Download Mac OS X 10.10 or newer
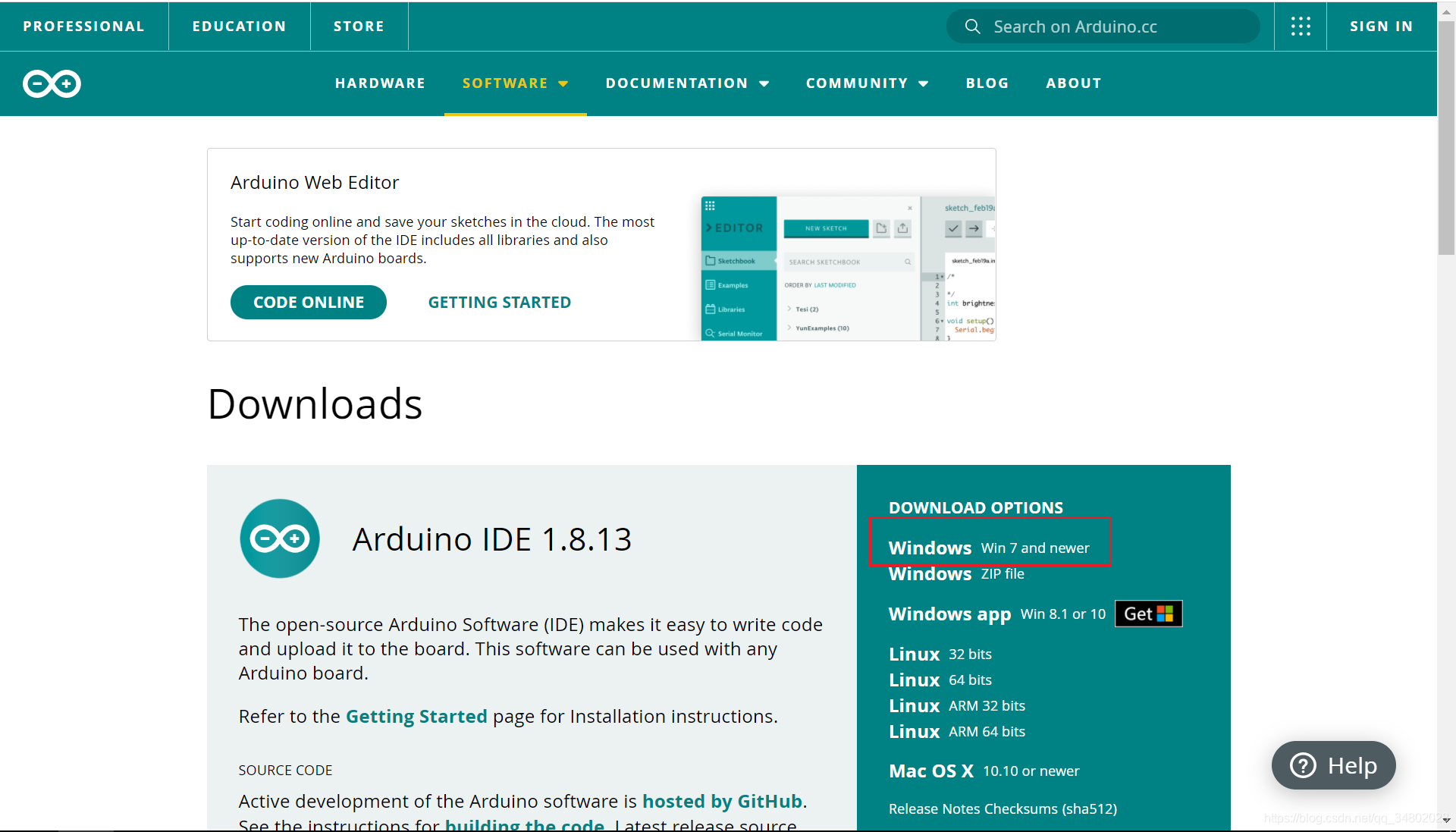1456x832 pixels. 984,771
